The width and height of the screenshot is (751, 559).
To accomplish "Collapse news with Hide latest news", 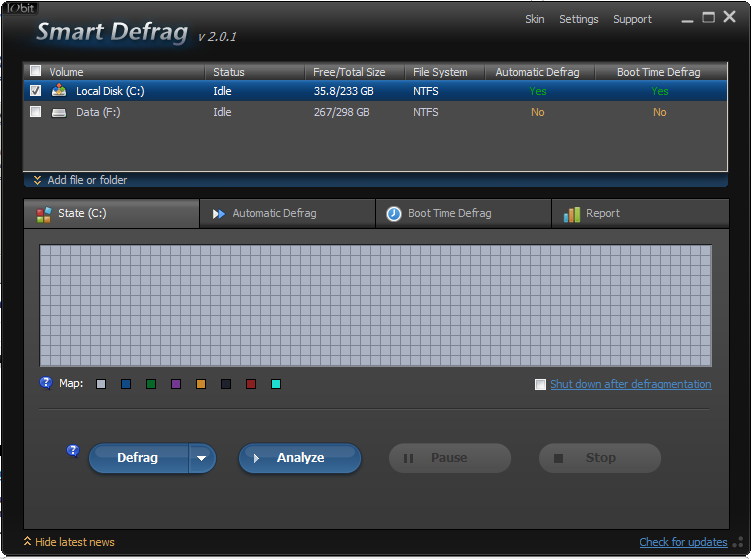I will tap(69, 542).
